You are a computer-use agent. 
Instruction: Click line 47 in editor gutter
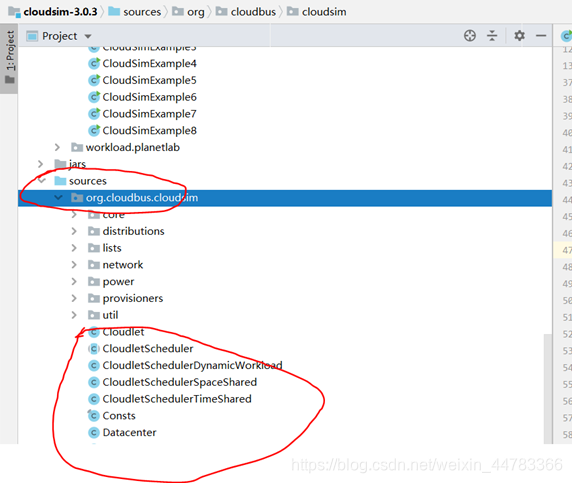(567, 250)
